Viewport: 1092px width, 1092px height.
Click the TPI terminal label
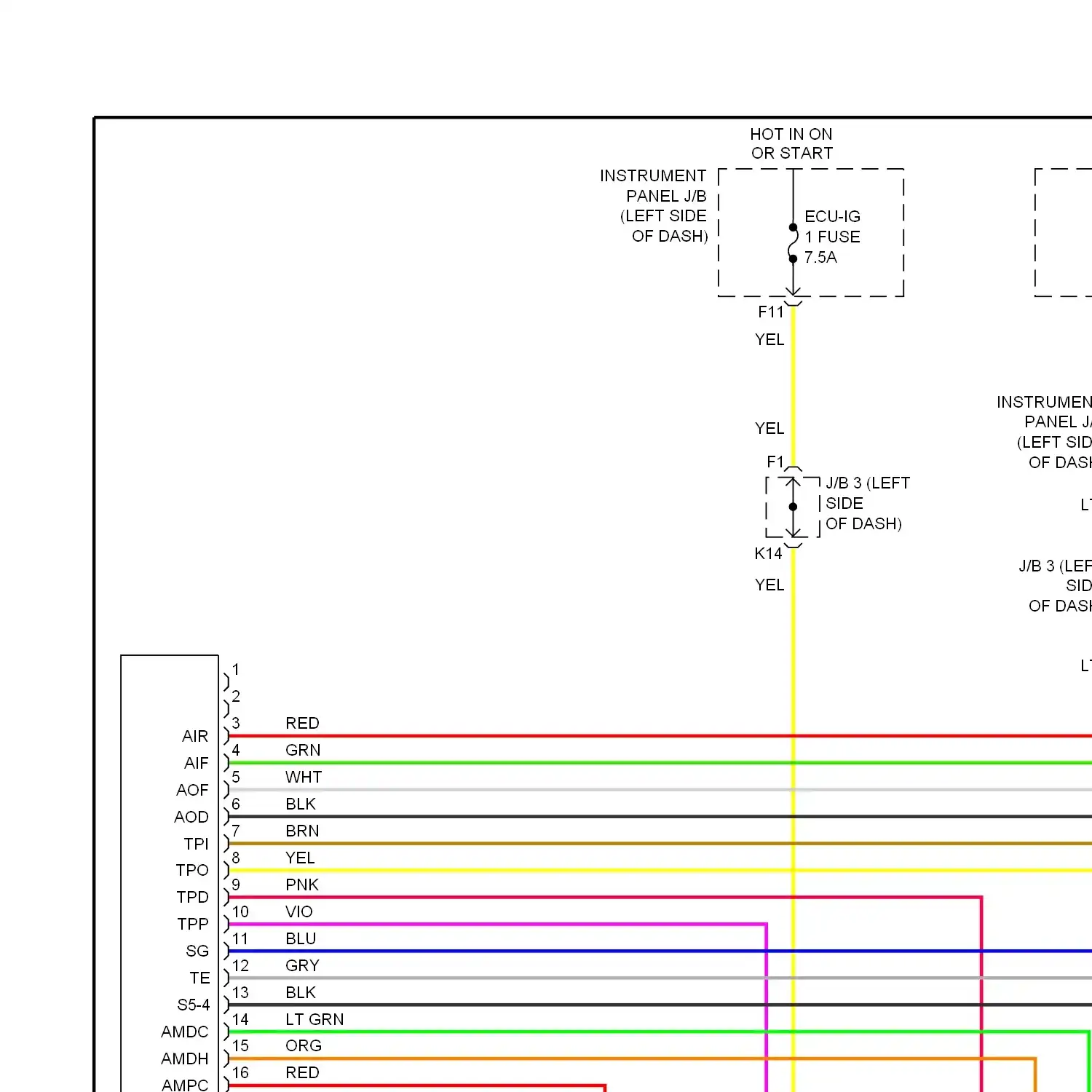point(197,844)
